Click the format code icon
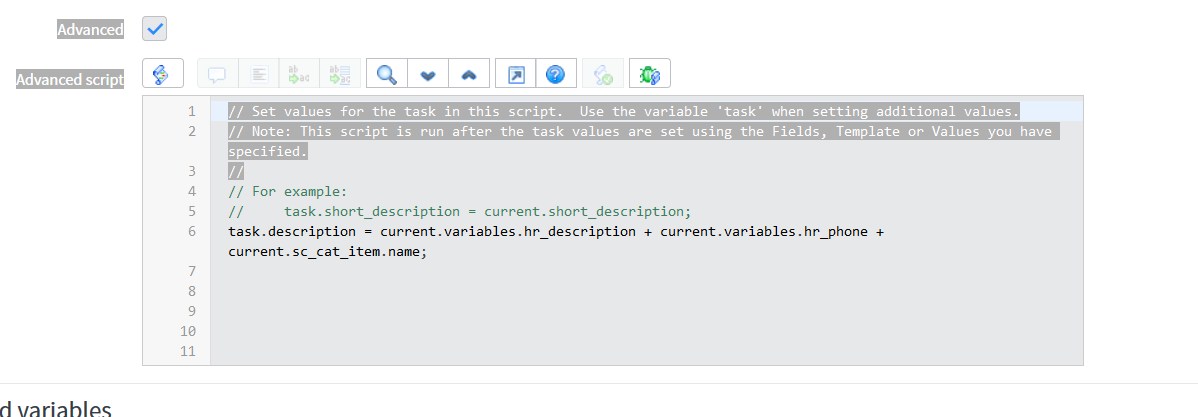This screenshot has width=1198, height=417. tap(259, 74)
